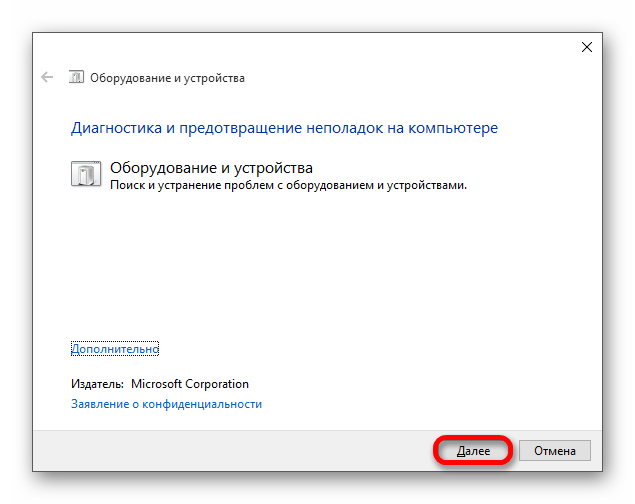Image resolution: width=635 pixels, height=504 pixels.
Task: Click 'Поиск и устранение проблем' description text
Action: [288, 185]
